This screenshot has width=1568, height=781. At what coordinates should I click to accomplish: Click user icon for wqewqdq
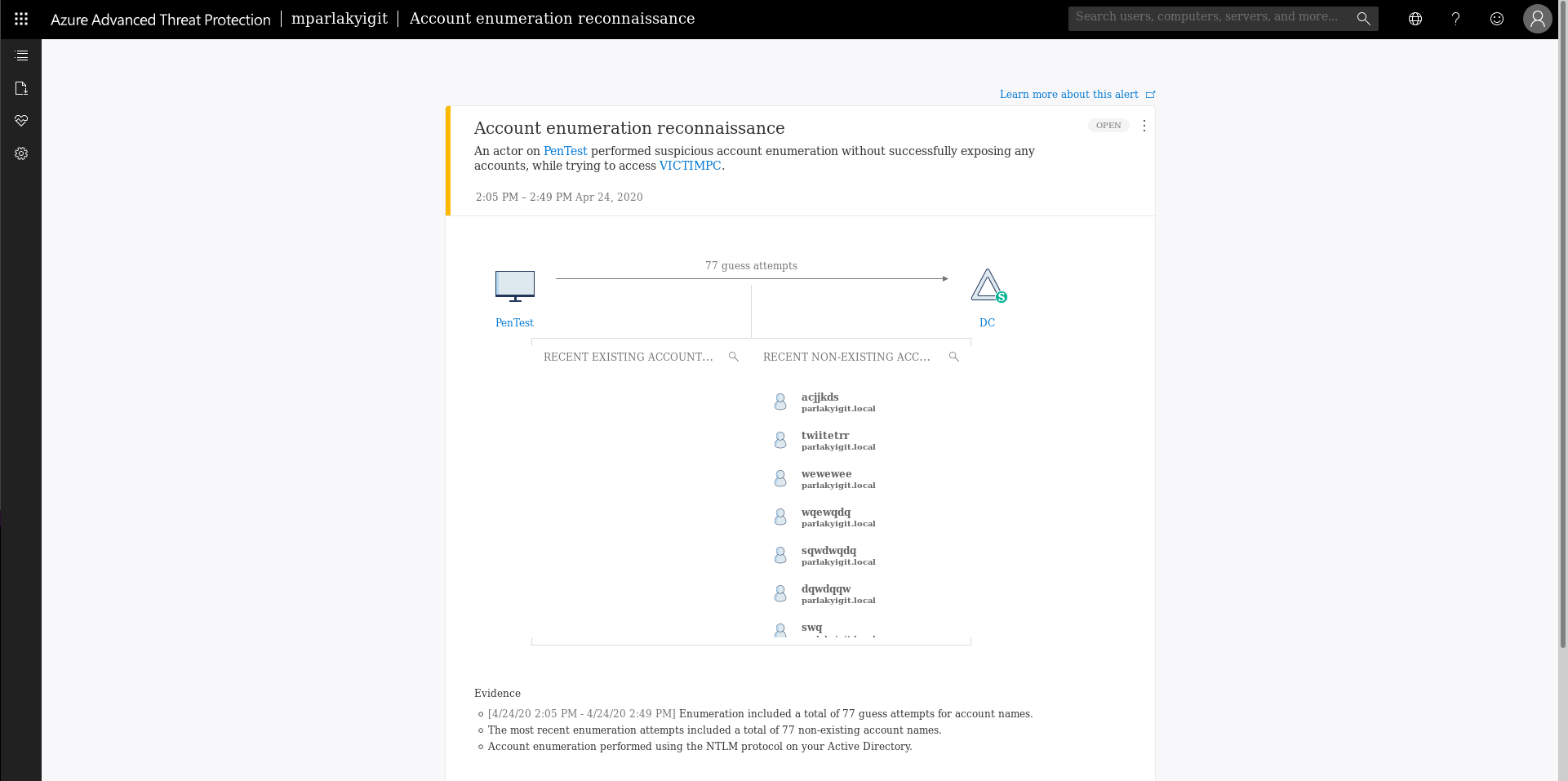click(780, 517)
